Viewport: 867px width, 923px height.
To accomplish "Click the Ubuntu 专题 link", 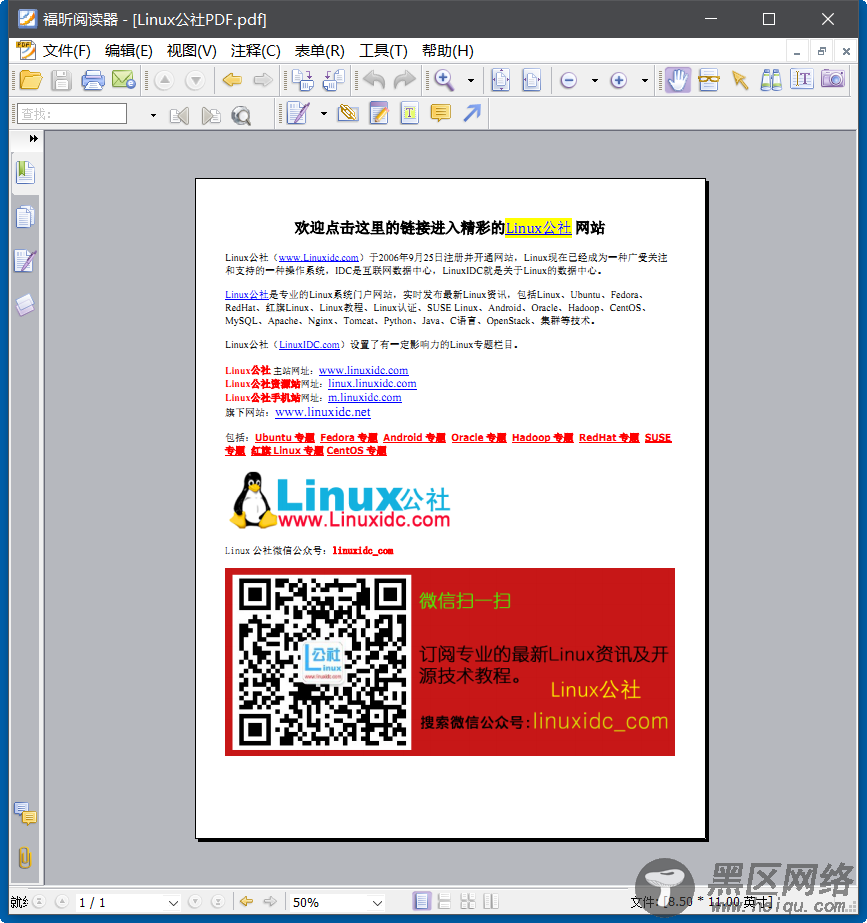I will (x=284, y=437).
